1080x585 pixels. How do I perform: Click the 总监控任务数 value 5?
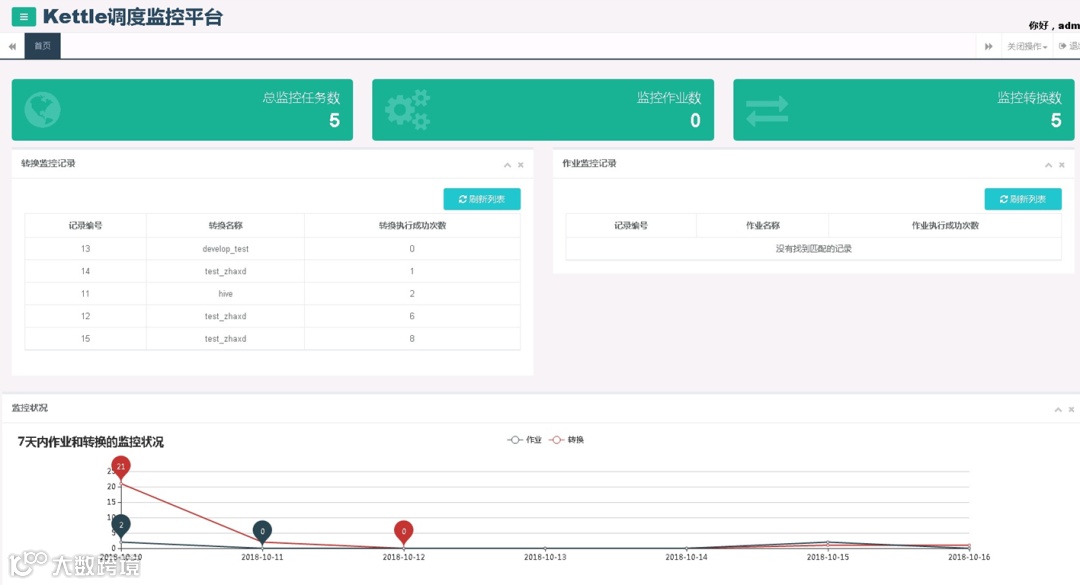tap(334, 121)
